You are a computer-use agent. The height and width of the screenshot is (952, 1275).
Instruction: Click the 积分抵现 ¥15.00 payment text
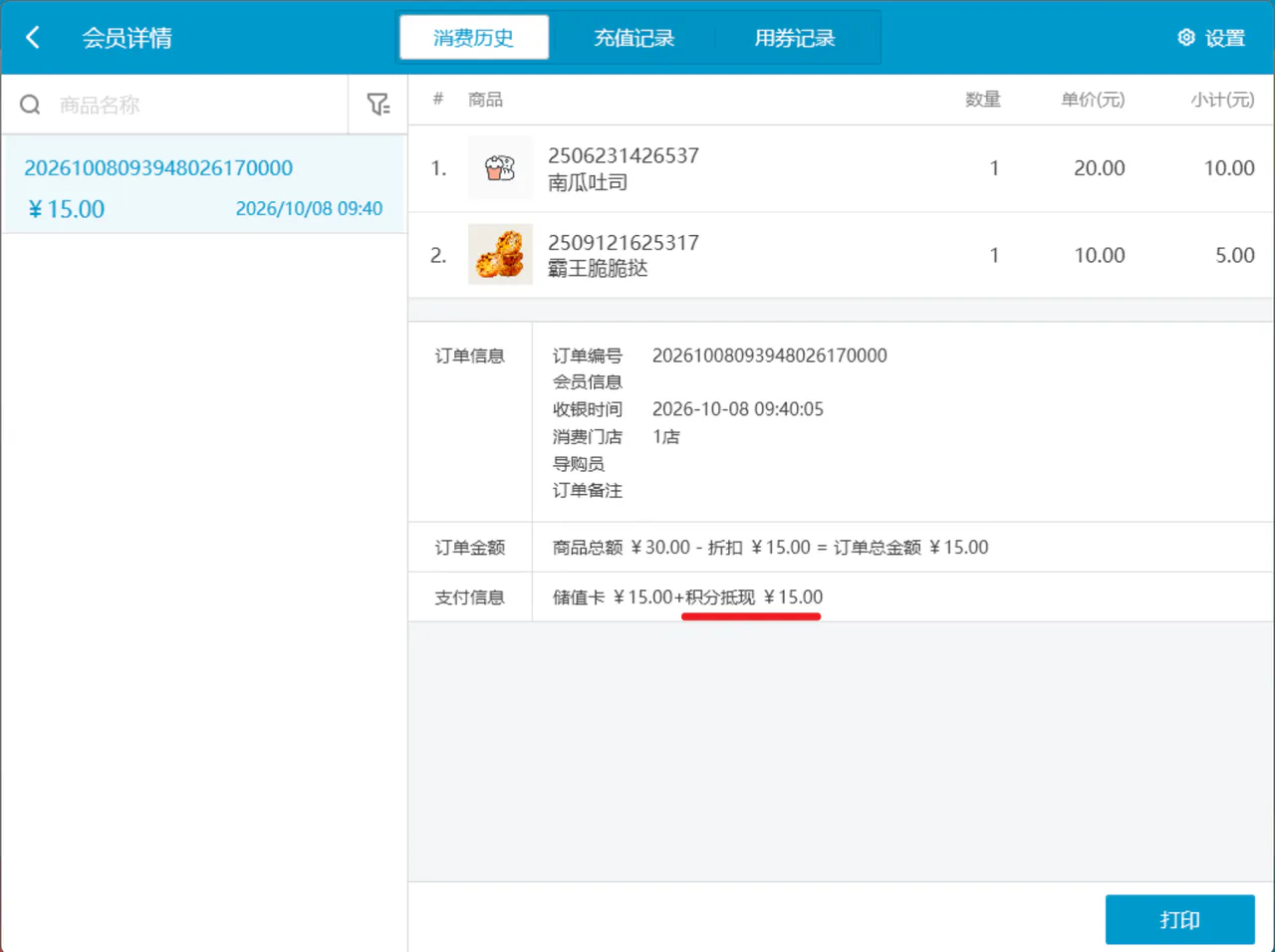[754, 597]
